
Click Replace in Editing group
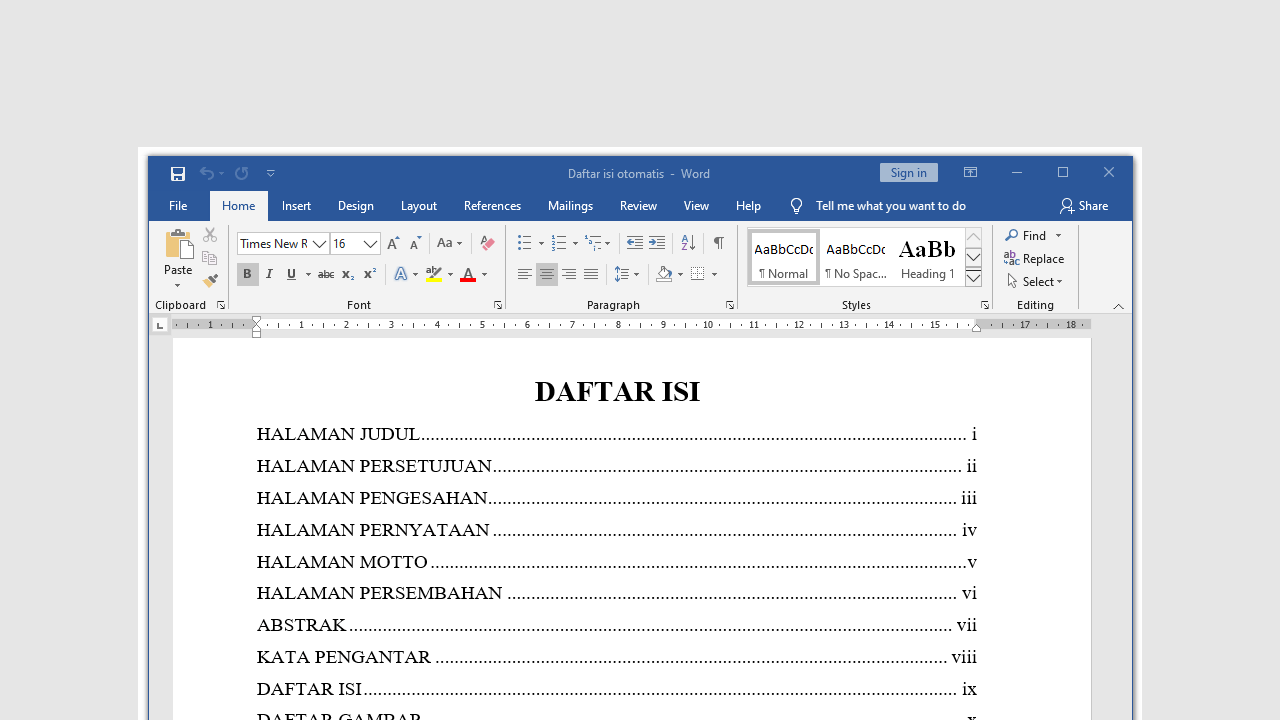(1035, 259)
